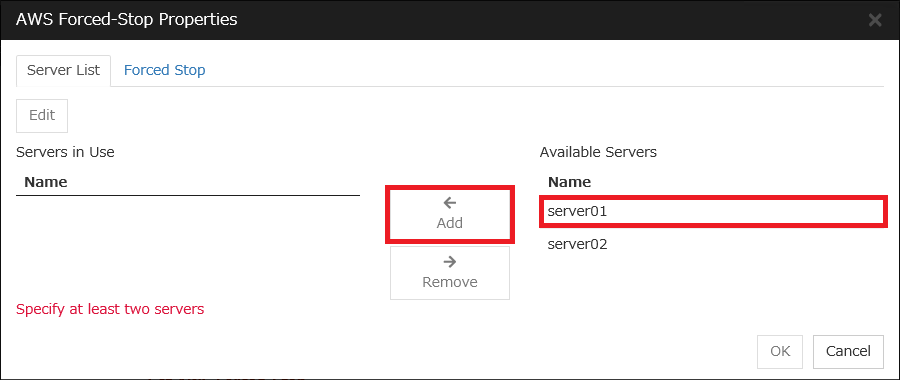Cancel the AWS Forced-Stop dialog
900x380 pixels.
[848, 351]
